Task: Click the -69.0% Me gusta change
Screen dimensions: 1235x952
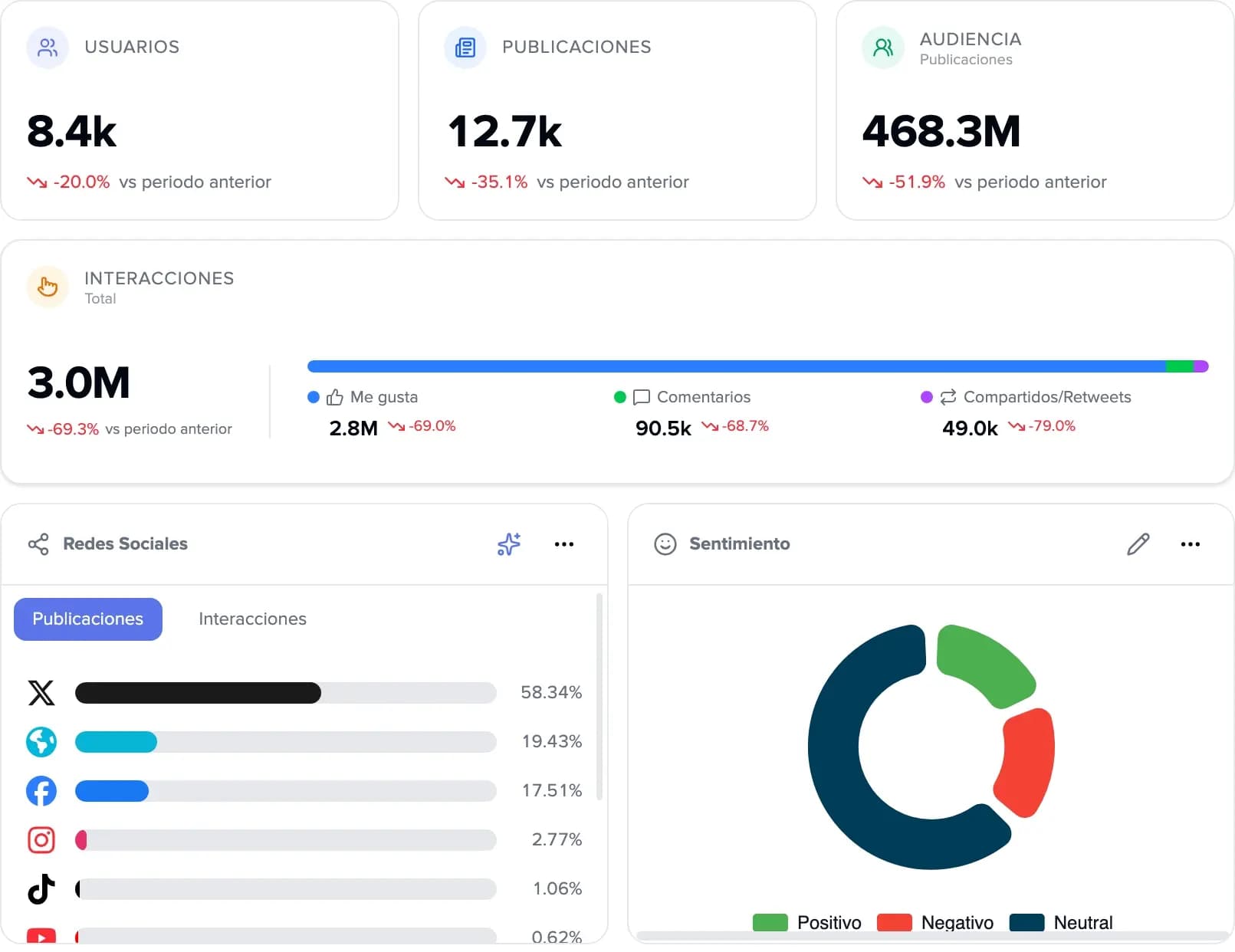Action: [x=432, y=426]
